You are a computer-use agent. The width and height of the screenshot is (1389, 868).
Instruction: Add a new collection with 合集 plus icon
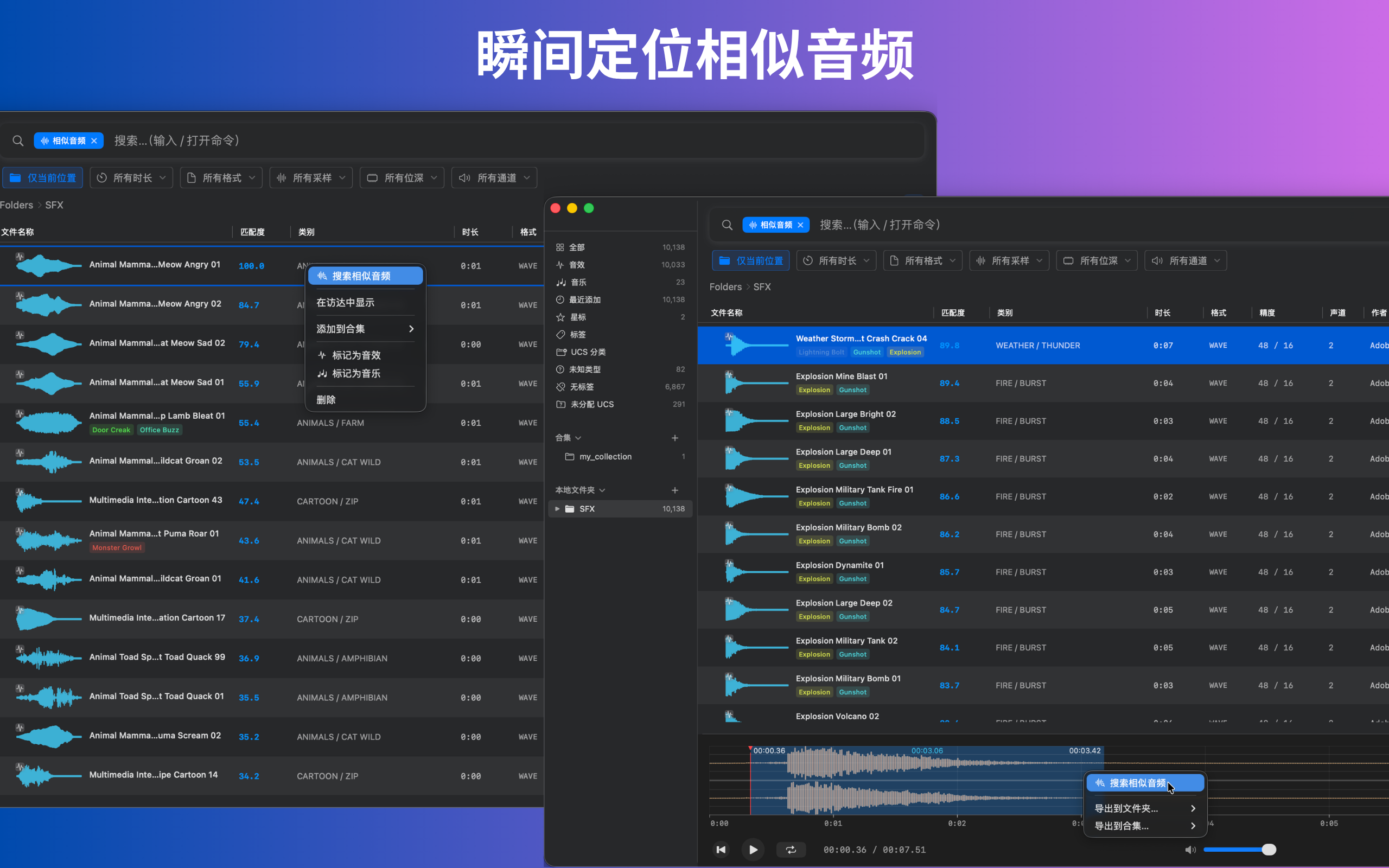point(675,438)
